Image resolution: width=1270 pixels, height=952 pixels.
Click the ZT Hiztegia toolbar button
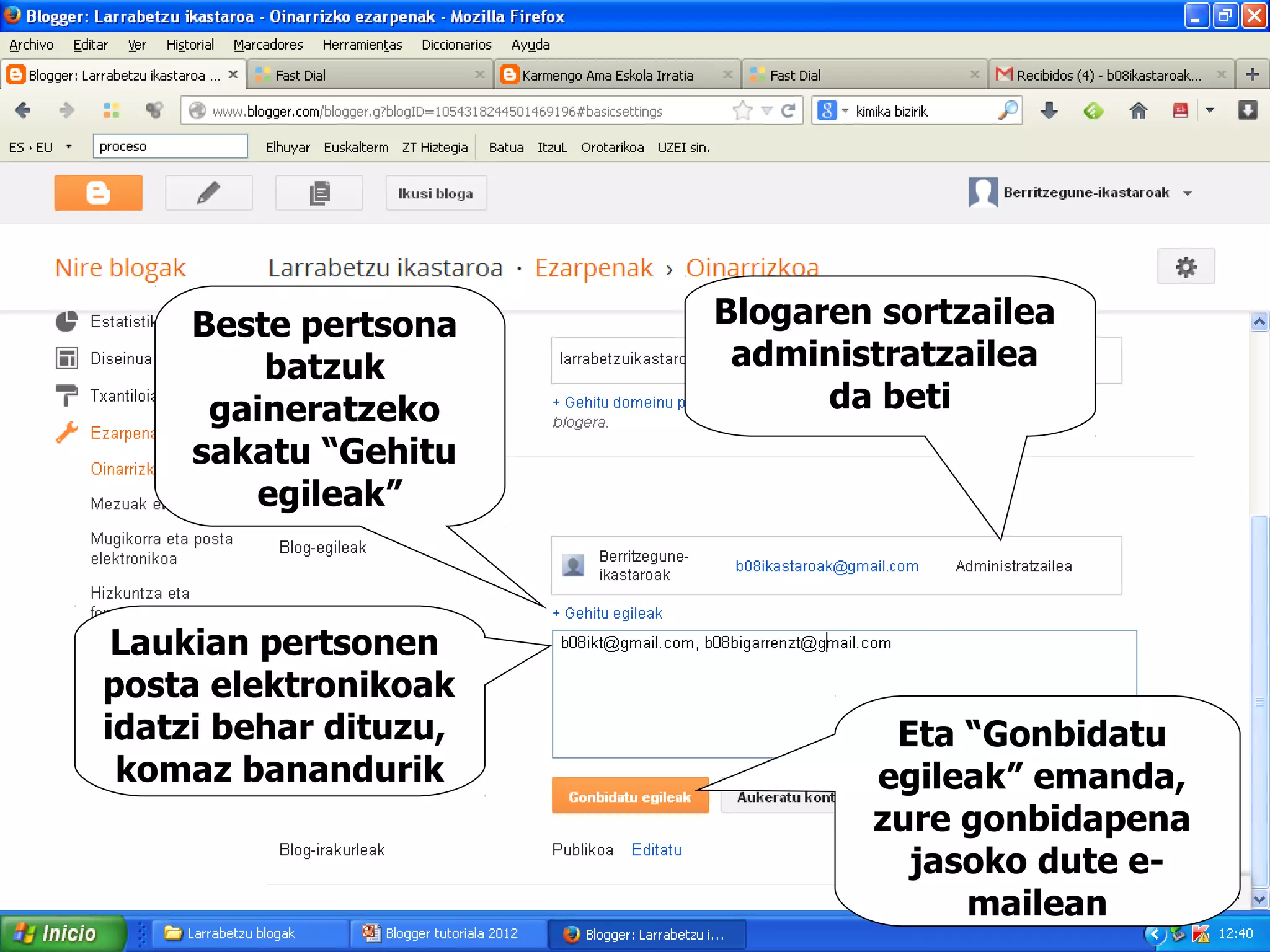point(435,147)
